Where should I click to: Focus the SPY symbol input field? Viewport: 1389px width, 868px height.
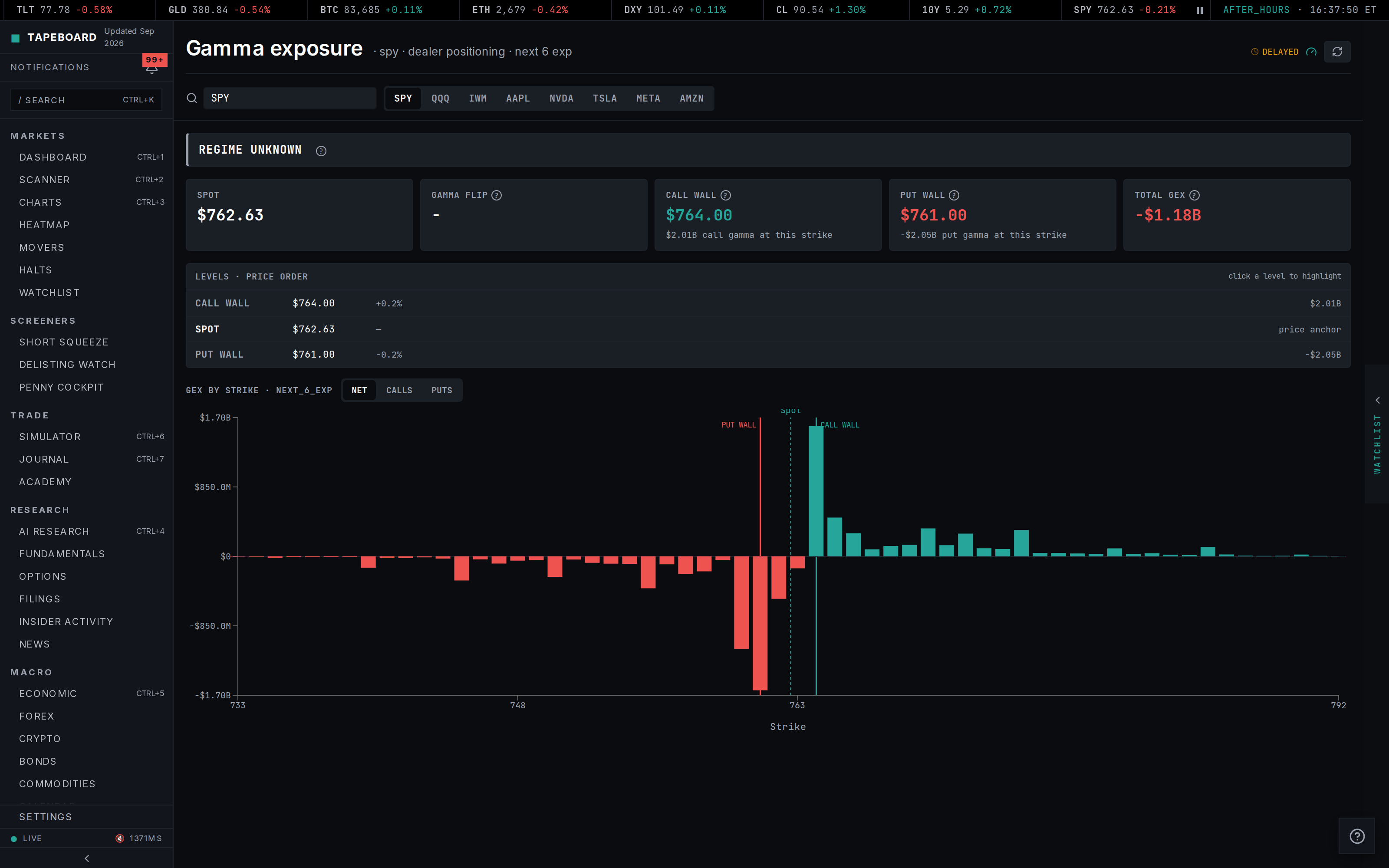(290, 98)
